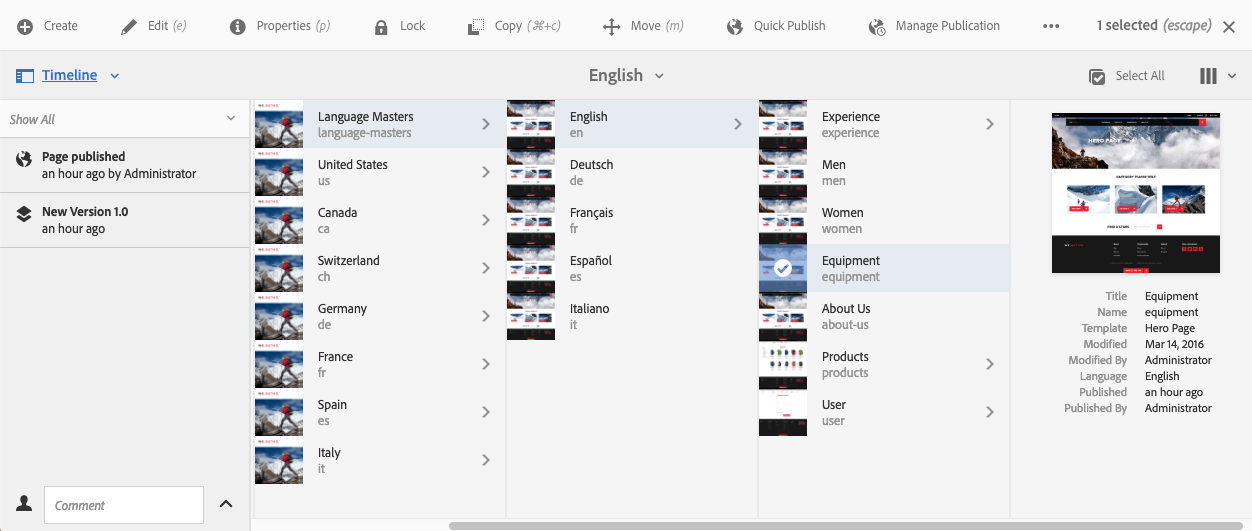Open Properties info icon
Viewport: 1252px width, 531px height.
click(238, 26)
